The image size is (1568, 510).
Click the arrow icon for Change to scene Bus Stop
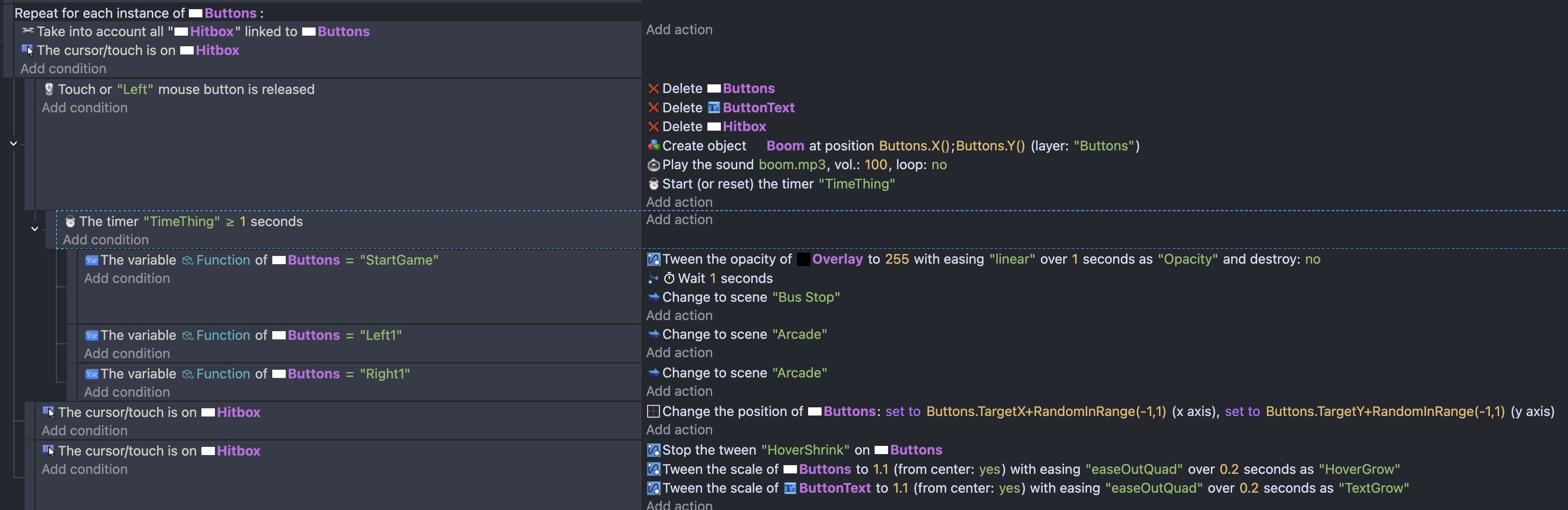tap(653, 297)
